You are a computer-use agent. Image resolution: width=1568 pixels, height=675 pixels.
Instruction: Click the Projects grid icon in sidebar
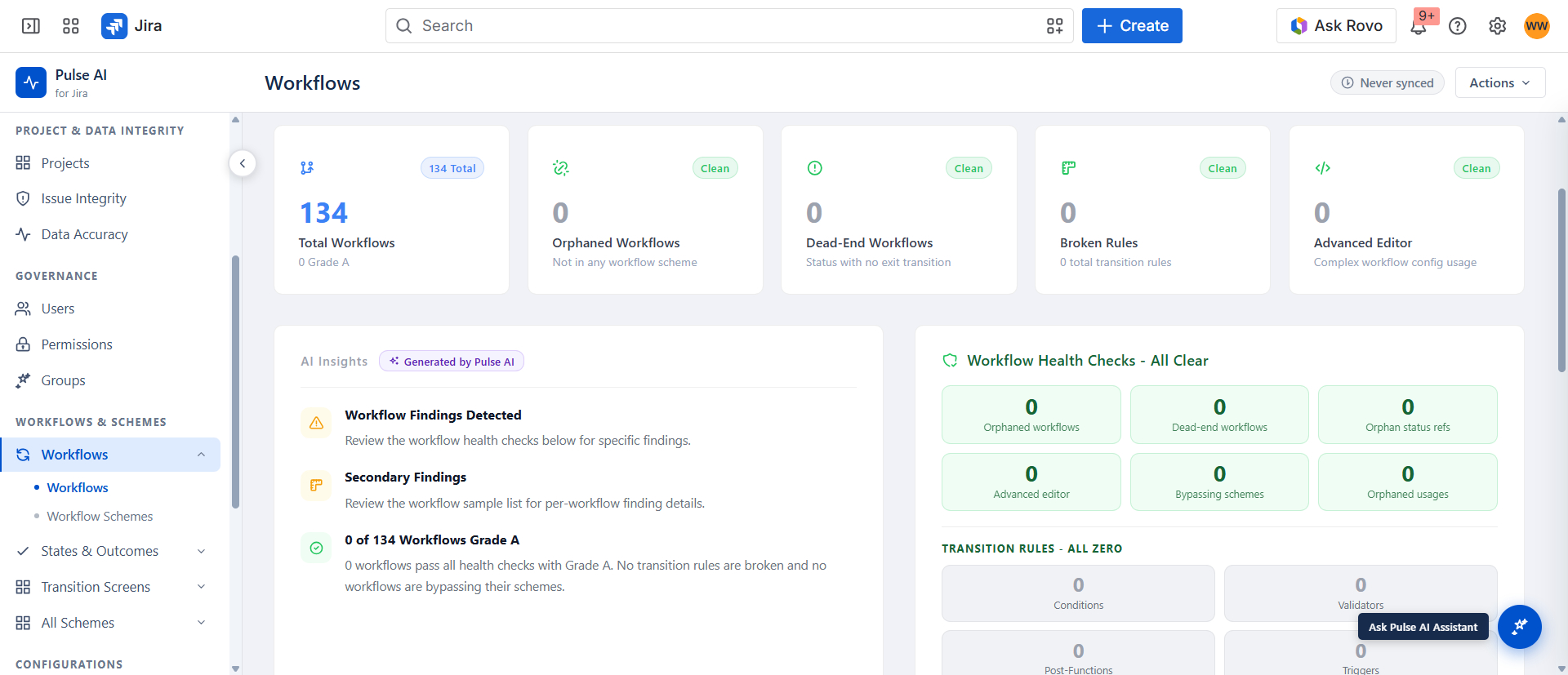coord(23,163)
